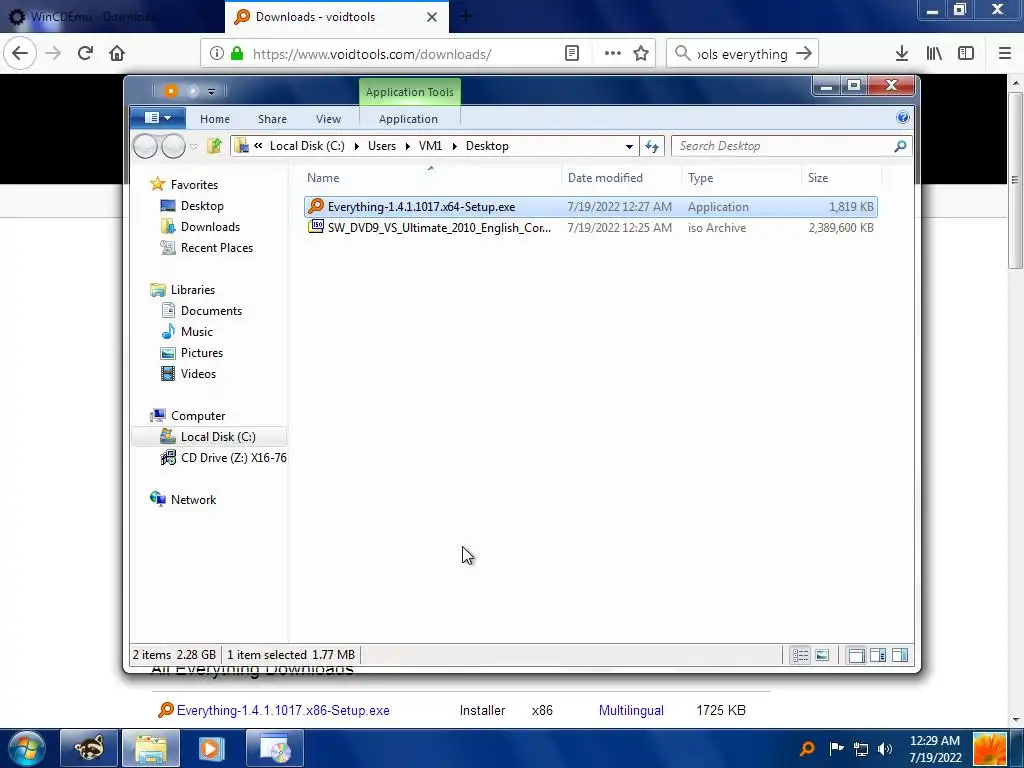Toggle the details pane layout button
This screenshot has width=1024, height=768.
click(878, 655)
